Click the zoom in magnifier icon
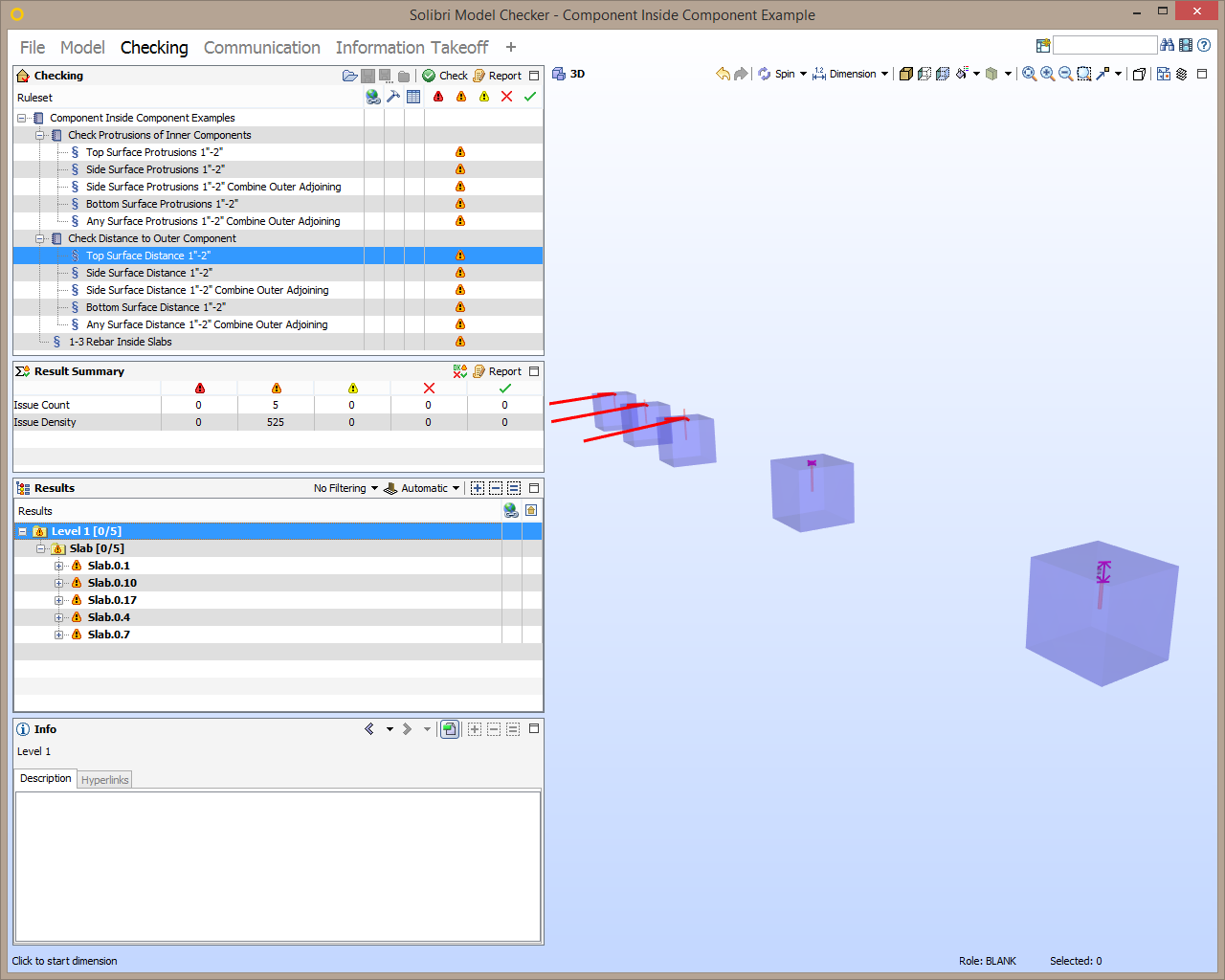This screenshot has width=1225, height=980. click(x=1047, y=74)
